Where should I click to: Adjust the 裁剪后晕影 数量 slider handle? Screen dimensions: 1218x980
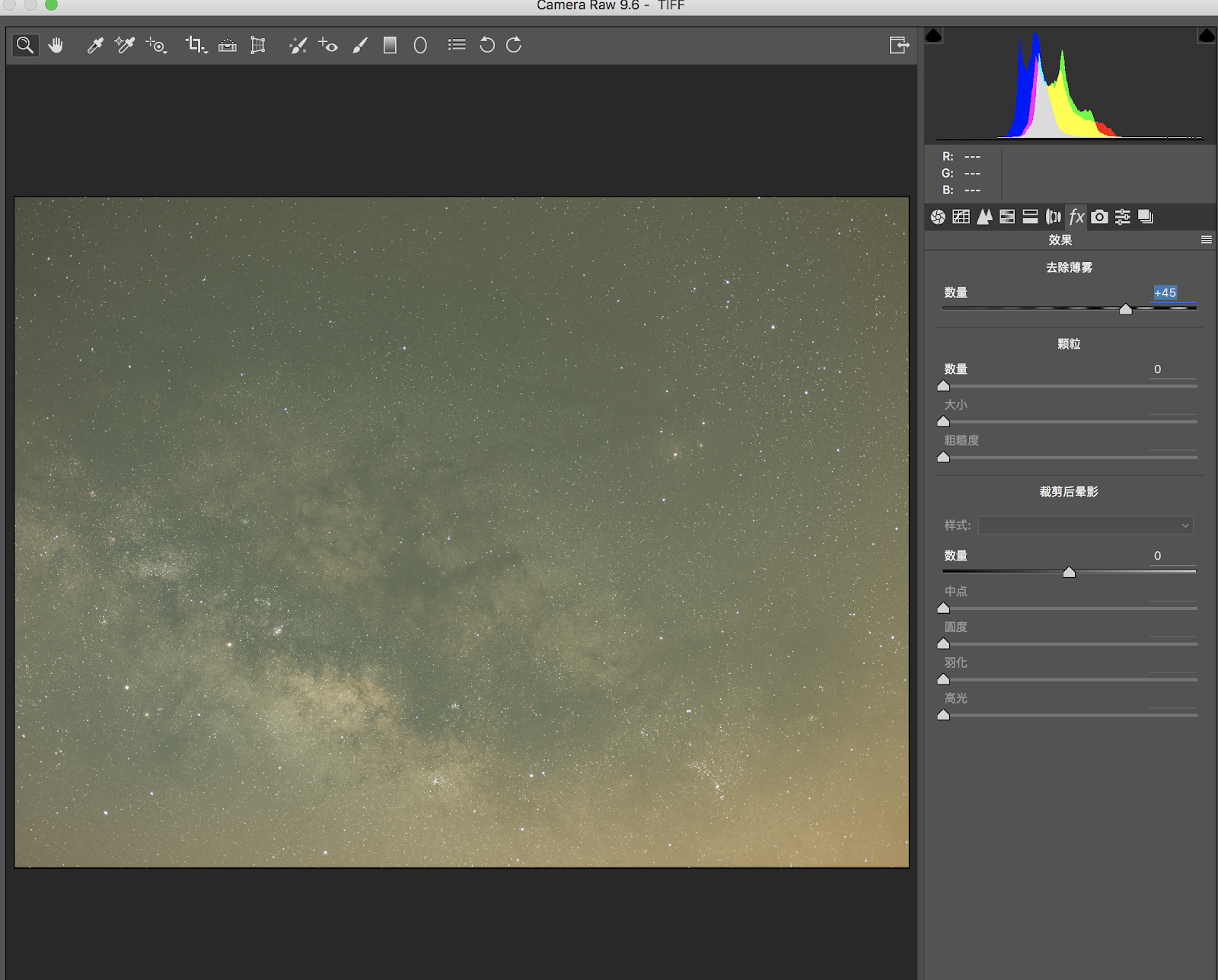click(1070, 573)
